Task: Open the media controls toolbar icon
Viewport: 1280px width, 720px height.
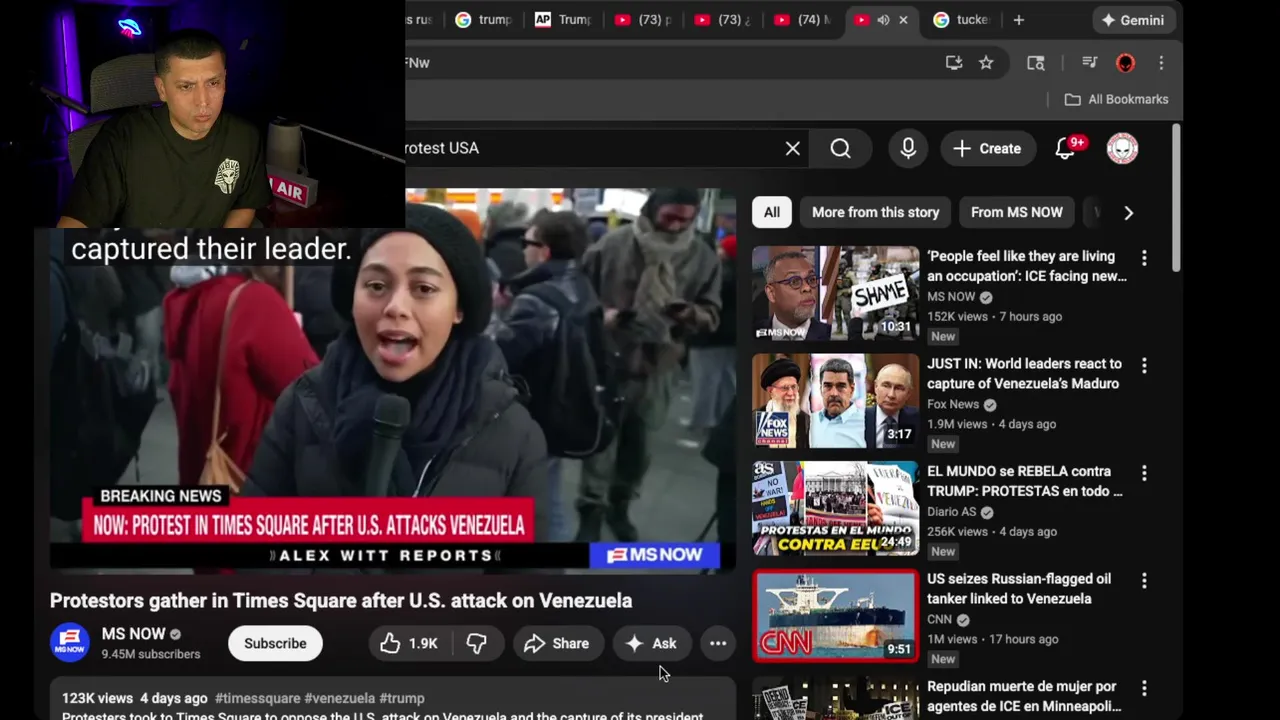Action: pyautogui.click(x=1090, y=63)
